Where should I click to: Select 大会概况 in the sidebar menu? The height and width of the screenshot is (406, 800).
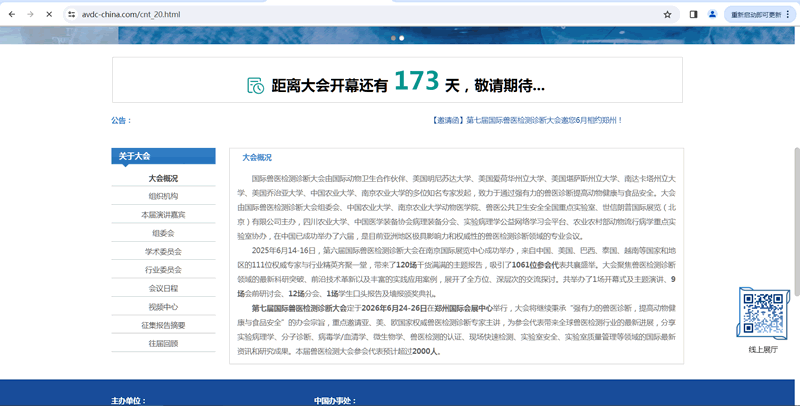[x=163, y=178]
